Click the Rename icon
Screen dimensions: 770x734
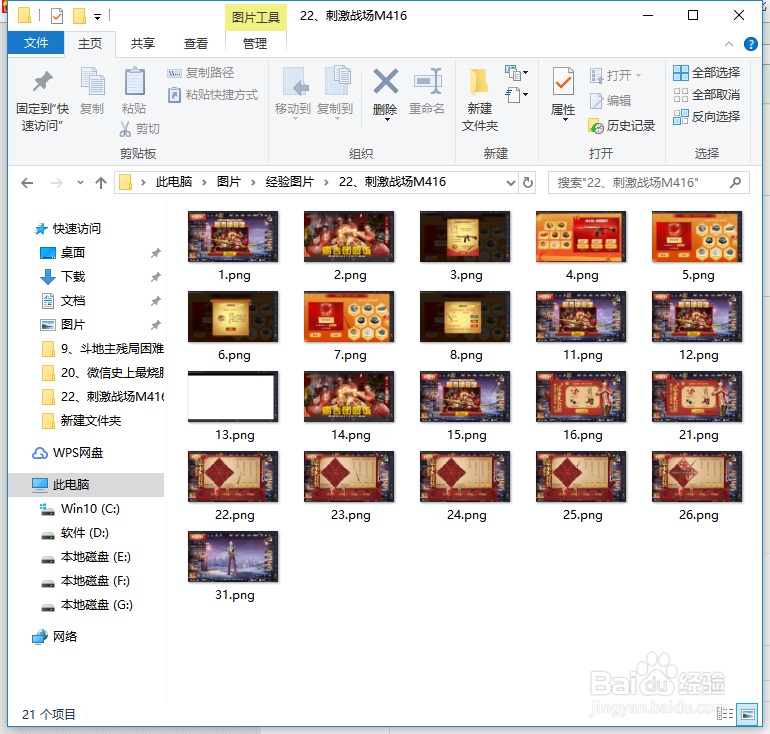pyautogui.click(x=427, y=81)
